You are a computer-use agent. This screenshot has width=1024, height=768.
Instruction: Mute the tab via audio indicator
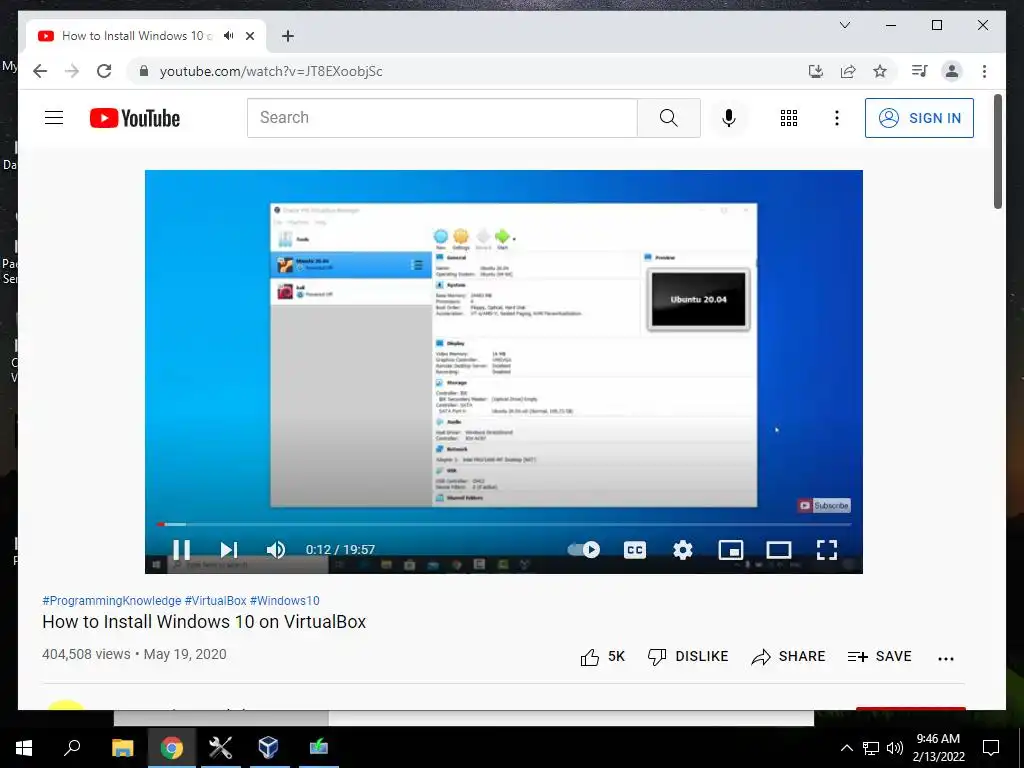pos(229,36)
